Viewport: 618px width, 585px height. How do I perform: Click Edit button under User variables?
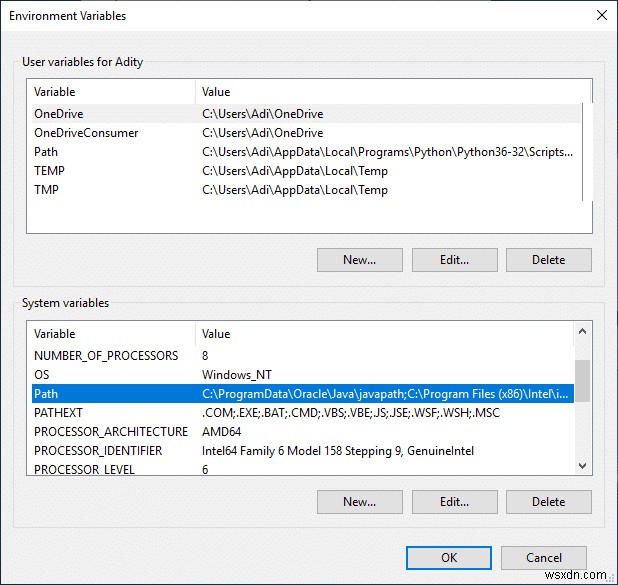click(454, 260)
